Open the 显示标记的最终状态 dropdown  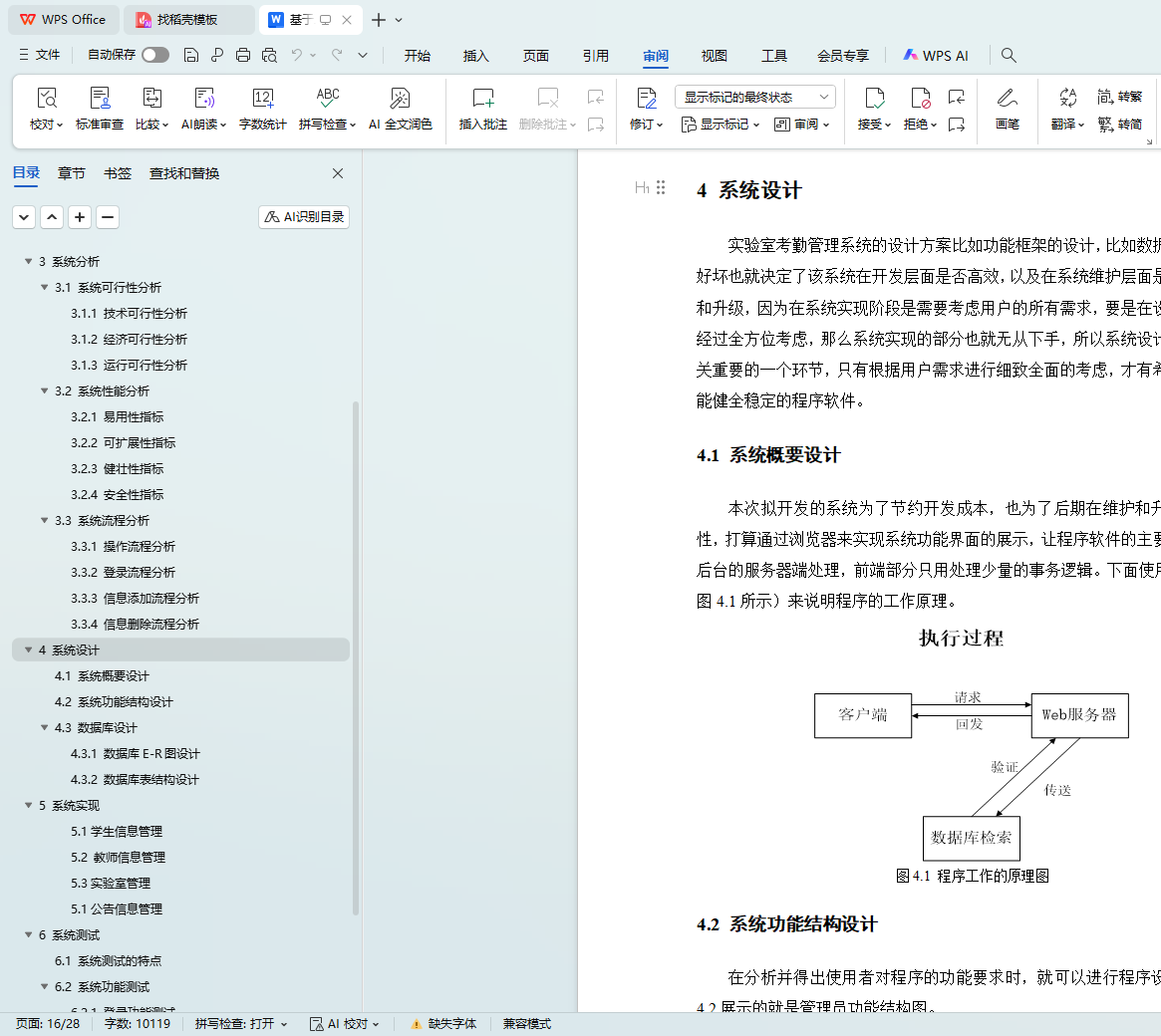[754, 97]
